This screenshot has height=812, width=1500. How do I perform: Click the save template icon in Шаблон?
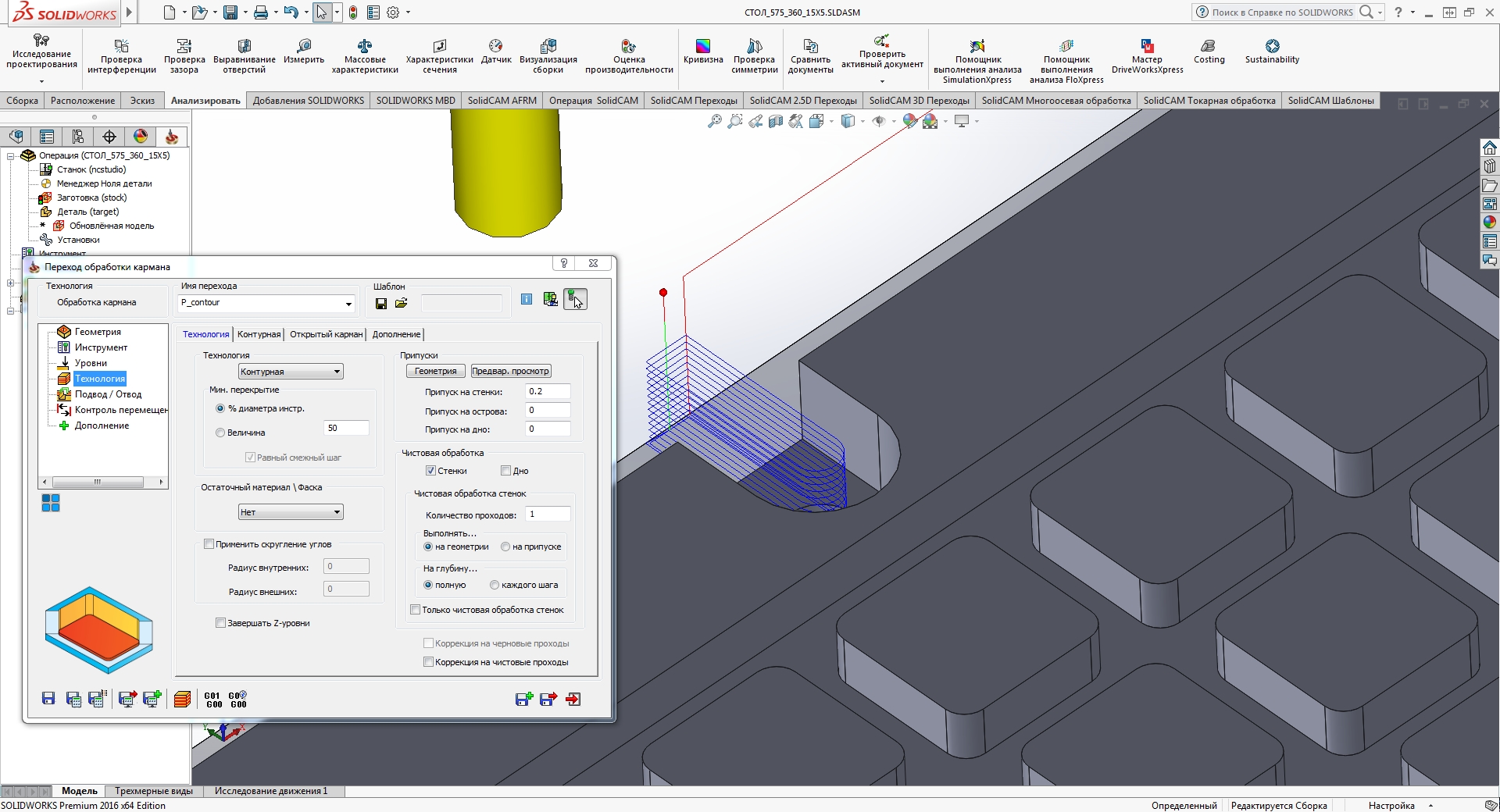381,303
